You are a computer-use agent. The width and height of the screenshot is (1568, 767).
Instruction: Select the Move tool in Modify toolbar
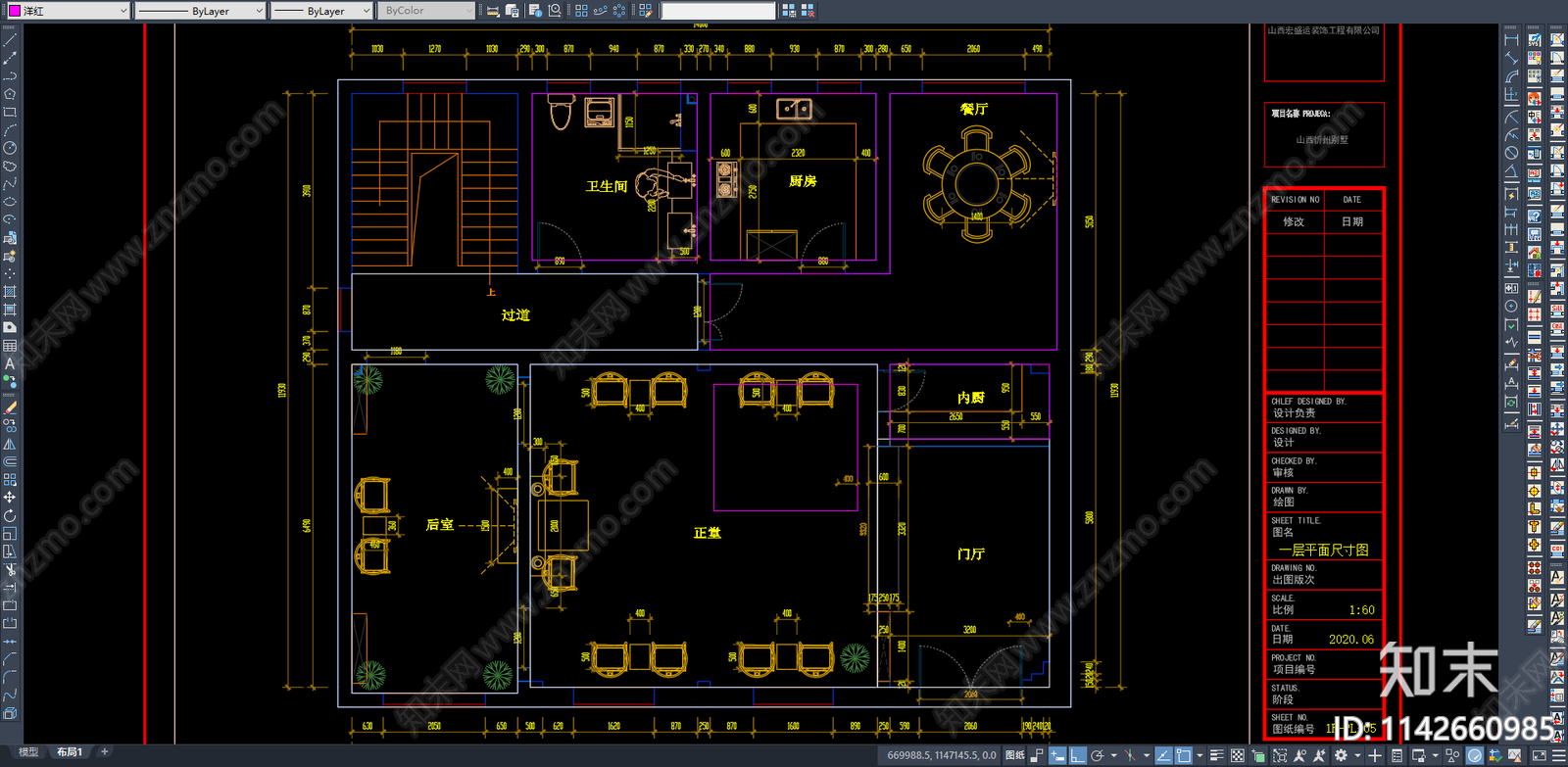(x=10, y=498)
